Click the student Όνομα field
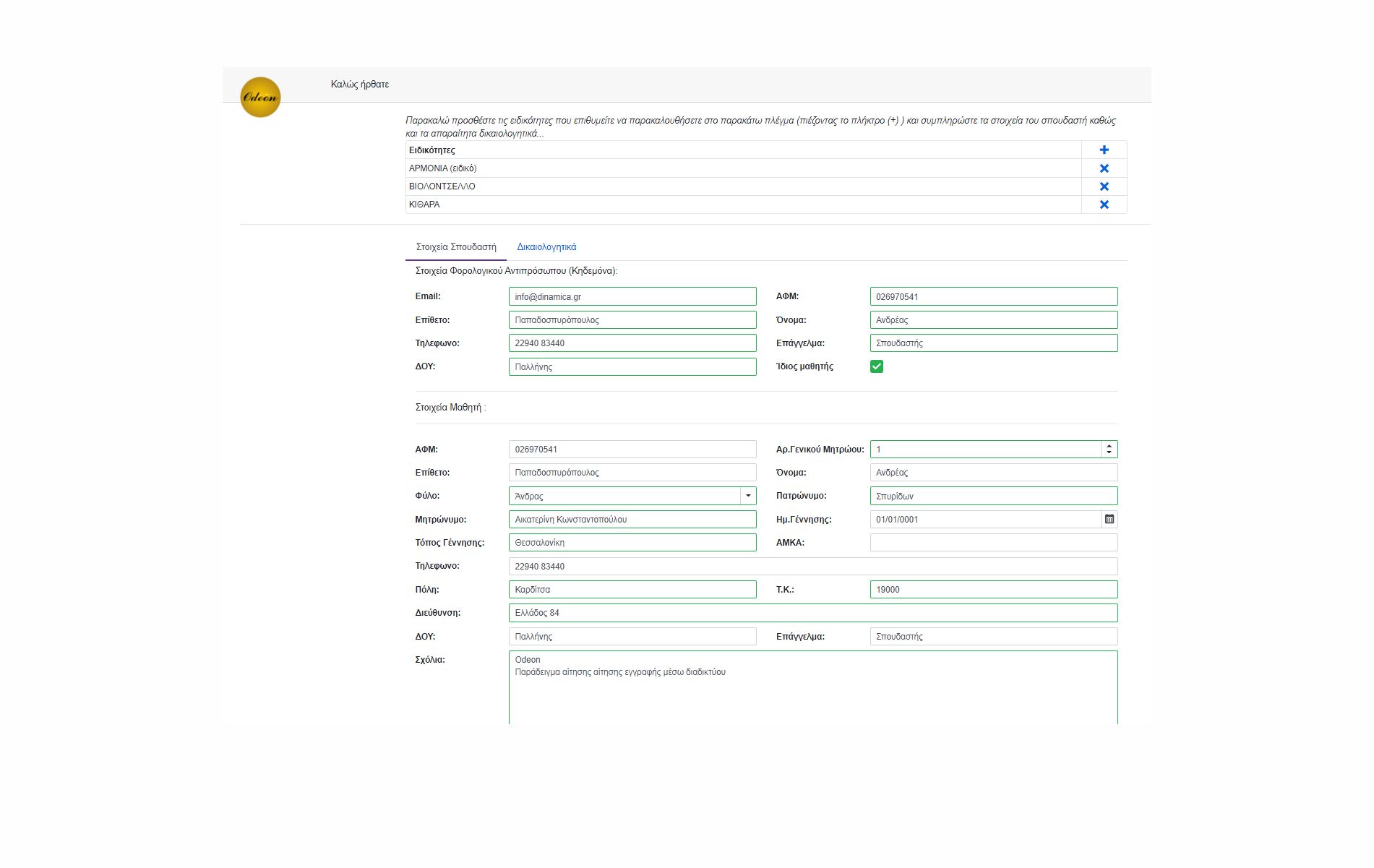This screenshot has width=1374, height=868. pos(994,472)
